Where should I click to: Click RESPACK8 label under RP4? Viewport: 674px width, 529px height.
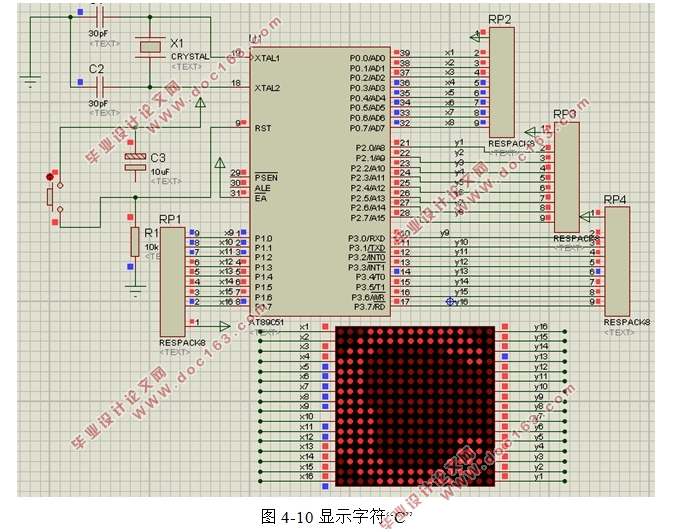coord(627,322)
